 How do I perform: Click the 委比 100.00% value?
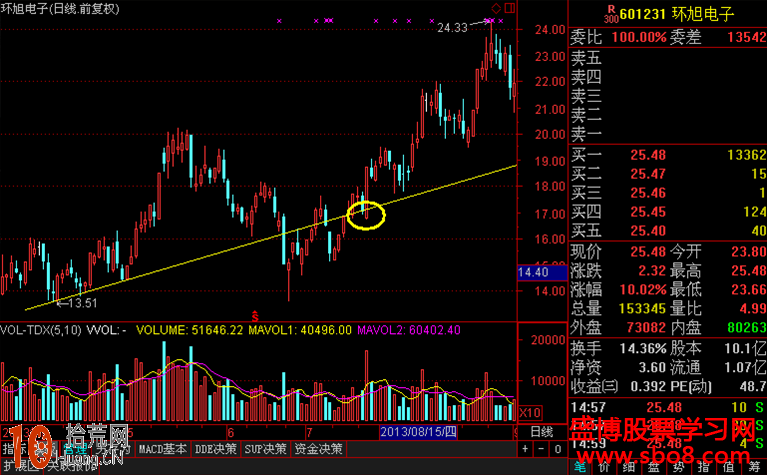coord(639,37)
